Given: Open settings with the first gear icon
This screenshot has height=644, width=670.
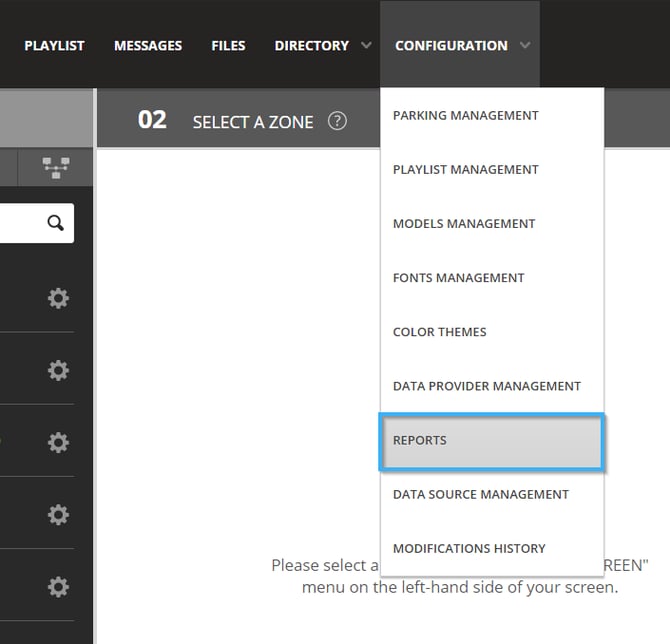Looking at the screenshot, I should 59,298.
